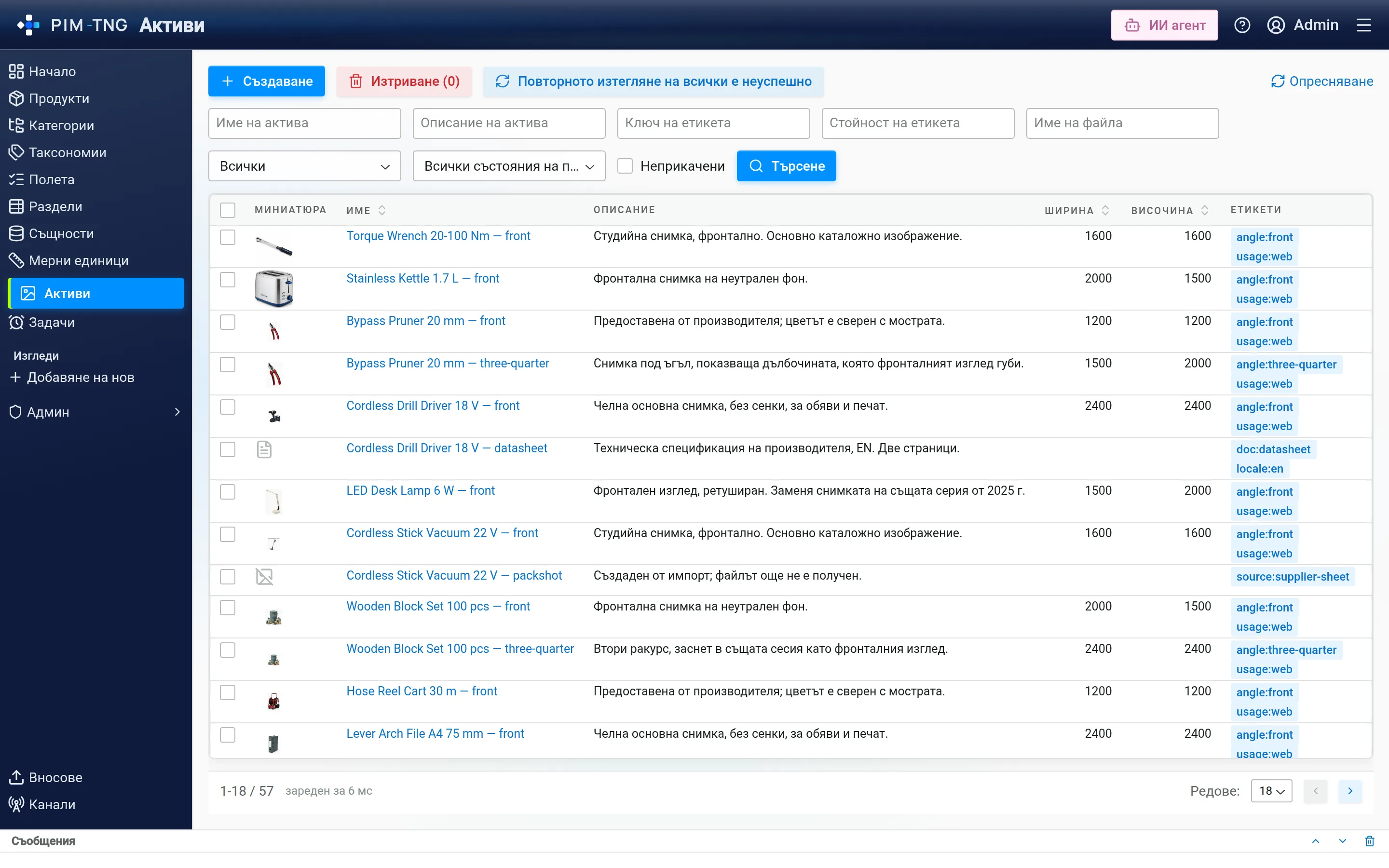Sort table by Ширина column

point(1105,211)
